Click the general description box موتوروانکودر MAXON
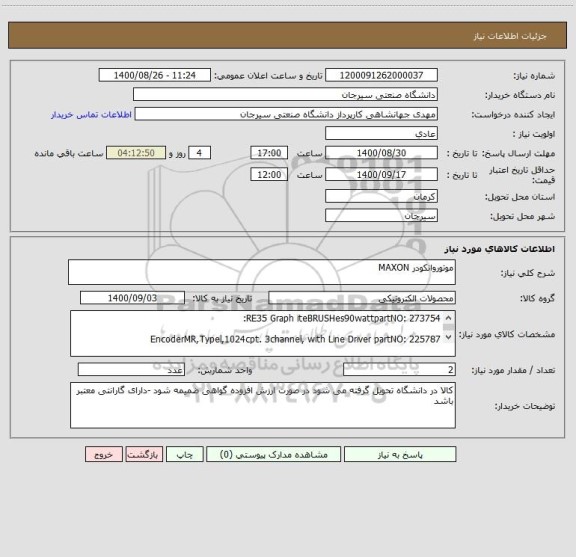This screenshot has height=557, width=576. click(262, 272)
